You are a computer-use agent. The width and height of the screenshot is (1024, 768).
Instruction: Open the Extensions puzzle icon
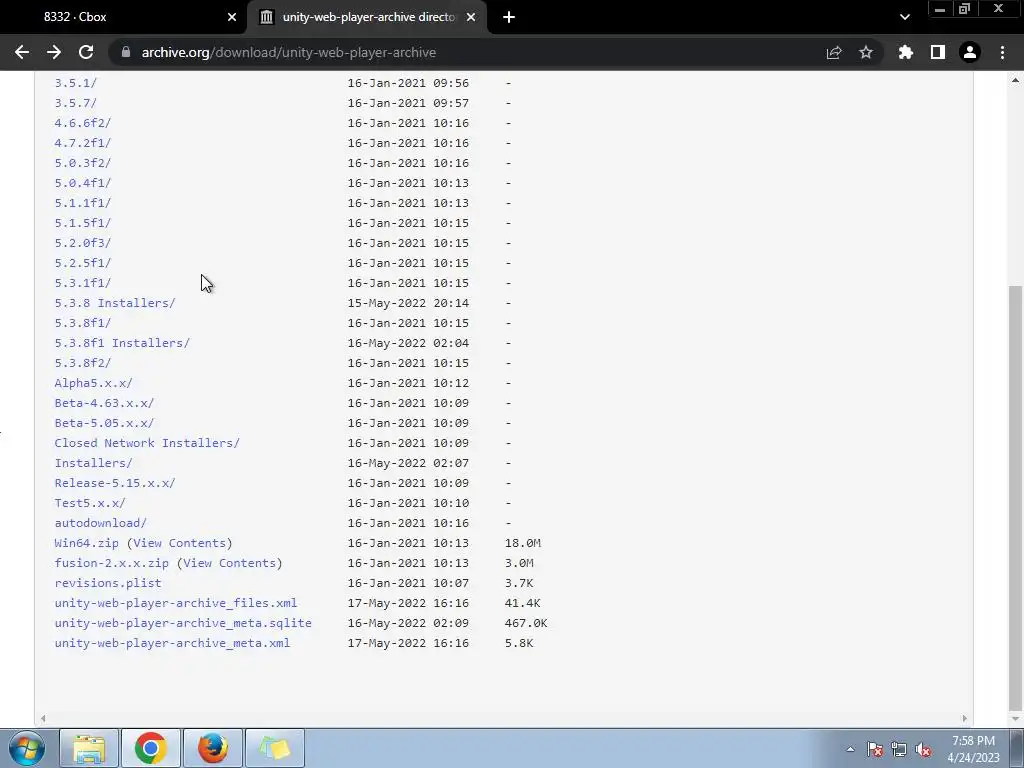(x=905, y=52)
